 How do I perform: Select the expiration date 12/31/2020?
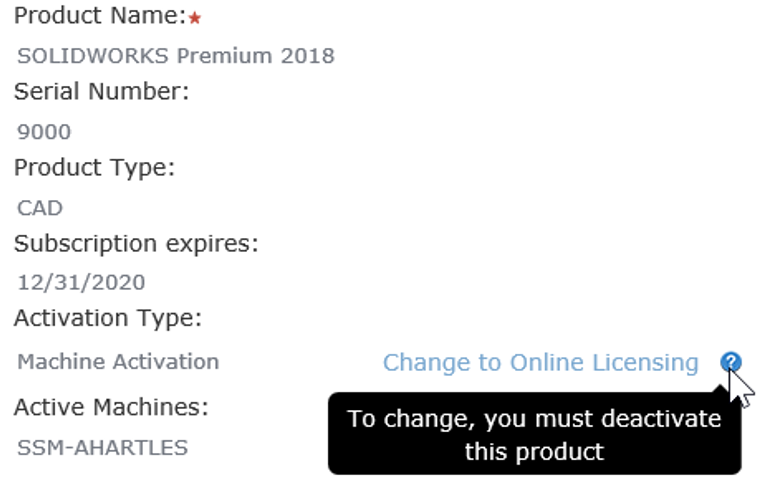(x=81, y=283)
